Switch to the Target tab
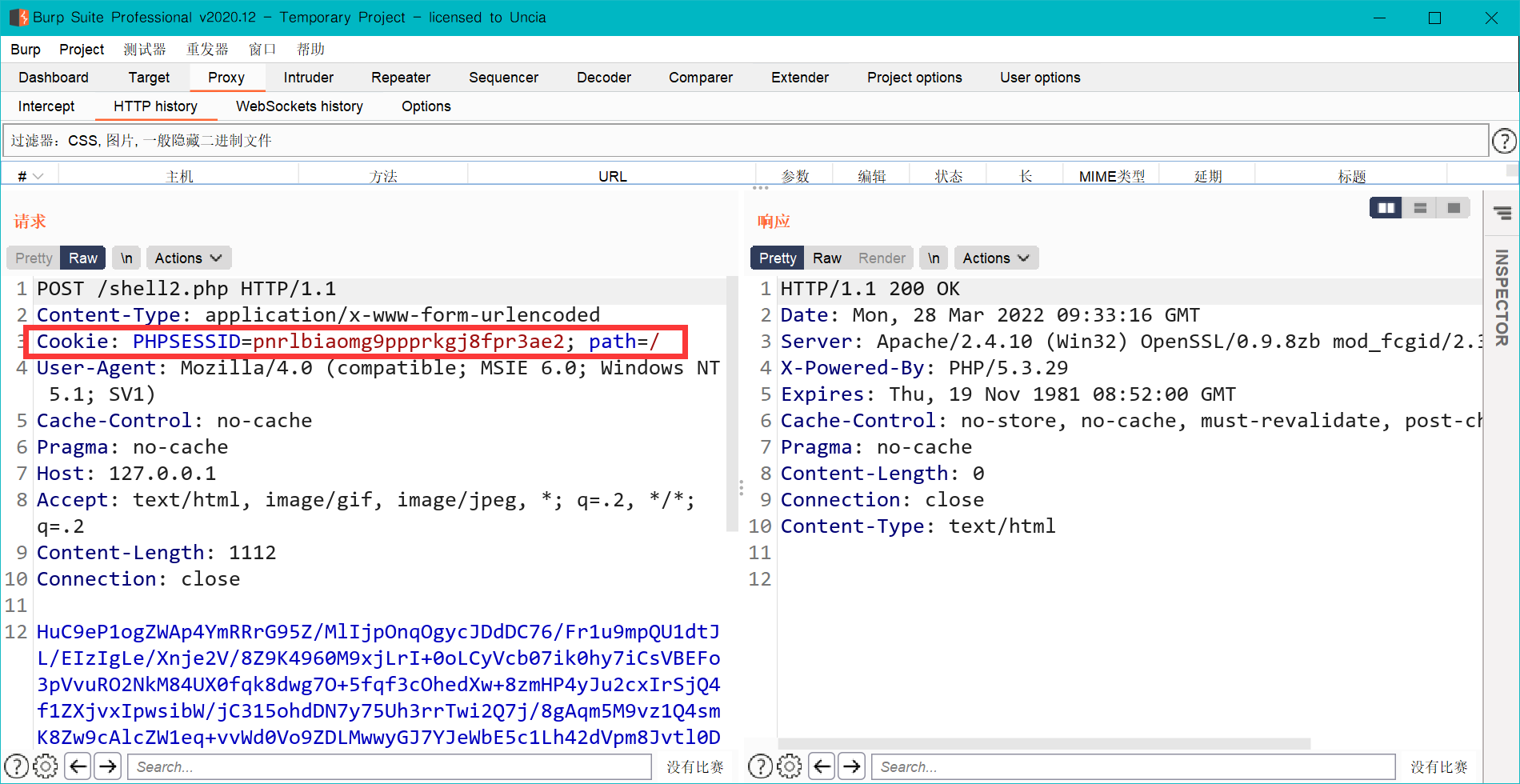Screen dimensions: 1520x784 tap(149, 78)
